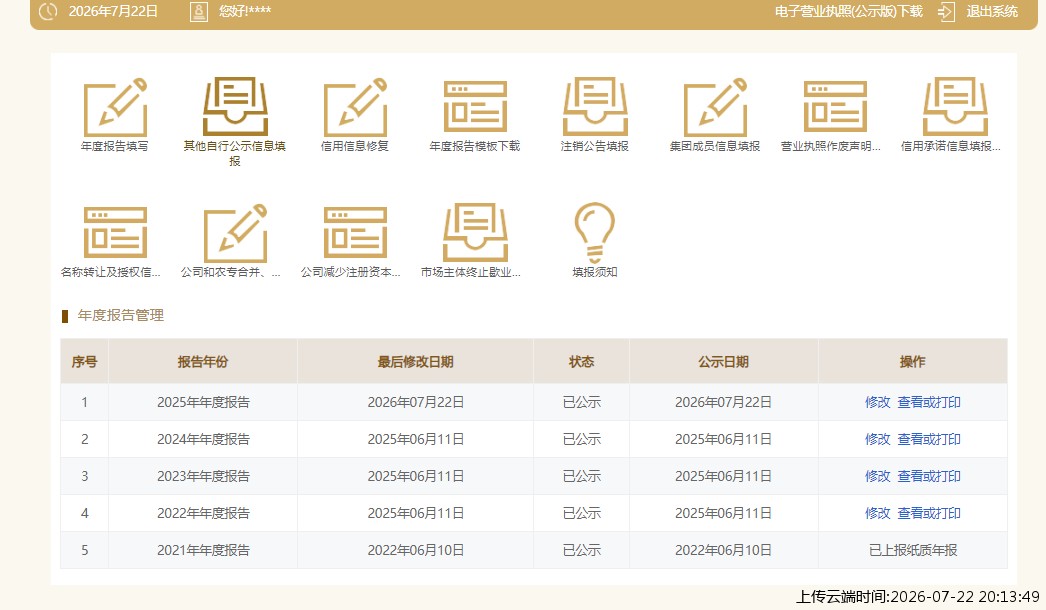Open the 名称转让及授权信息 icon
This screenshot has width=1046, height=610.
(x=115, y=232)
